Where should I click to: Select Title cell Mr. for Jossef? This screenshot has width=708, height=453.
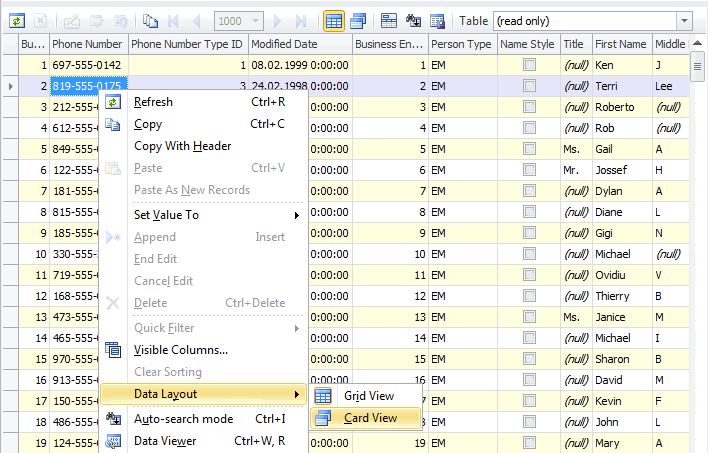click(x=576, y=170)
